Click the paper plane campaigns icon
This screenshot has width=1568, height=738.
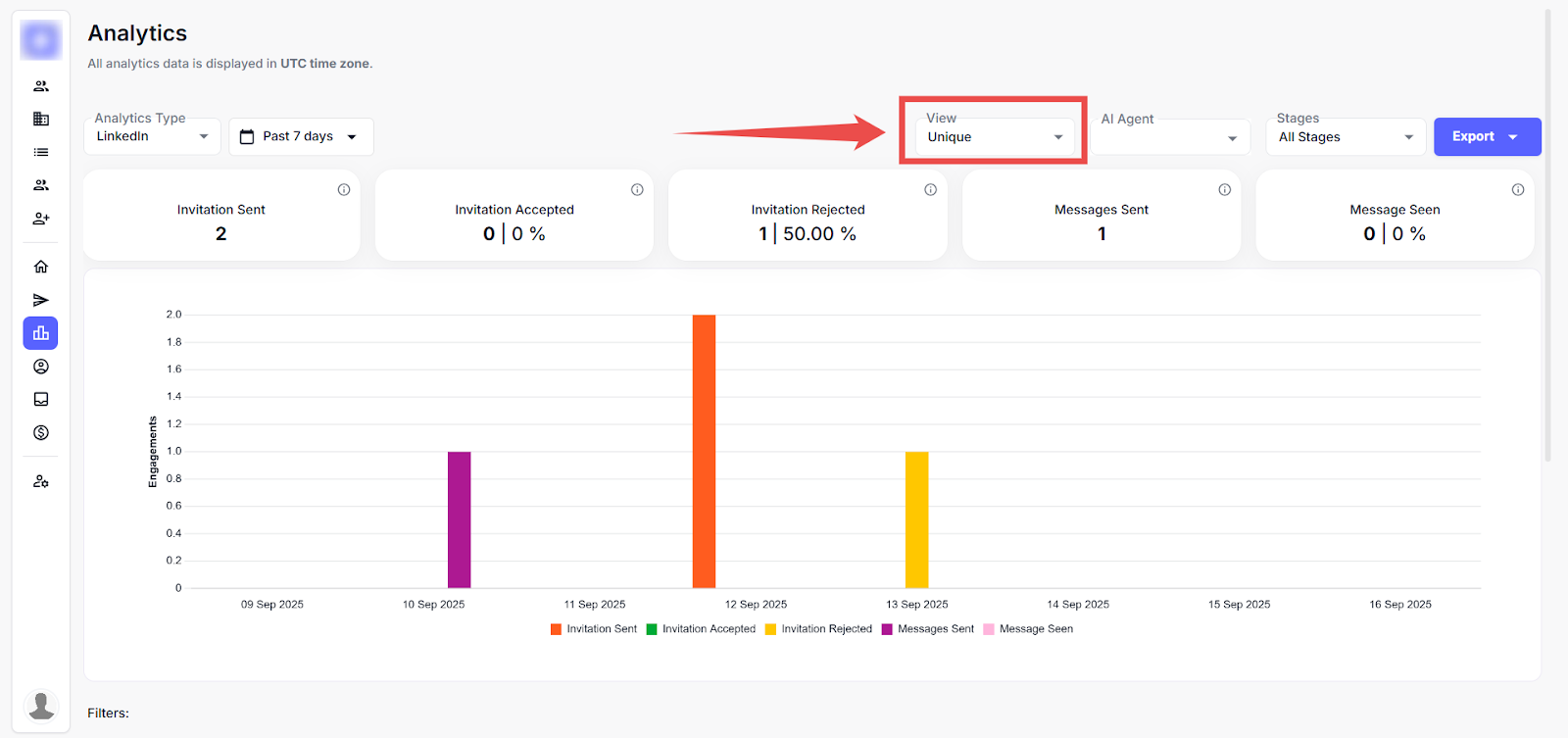[x=41, y=300]
